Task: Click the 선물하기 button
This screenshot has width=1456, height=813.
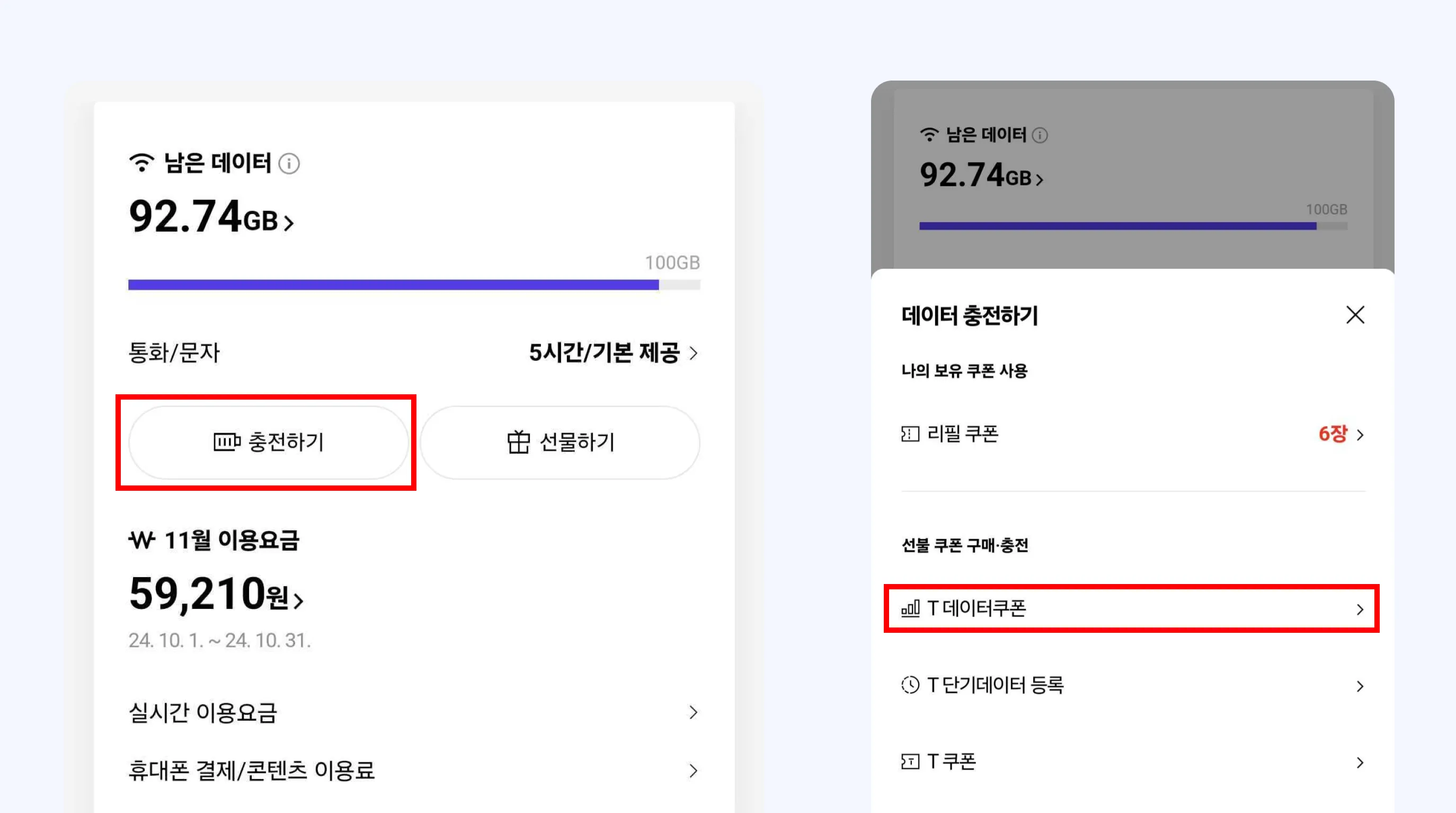Action: click(560, 443)
